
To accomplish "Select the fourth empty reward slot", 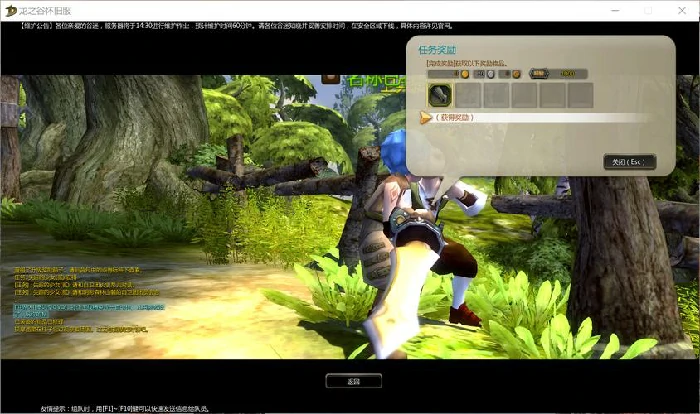I will click(524, 95).
